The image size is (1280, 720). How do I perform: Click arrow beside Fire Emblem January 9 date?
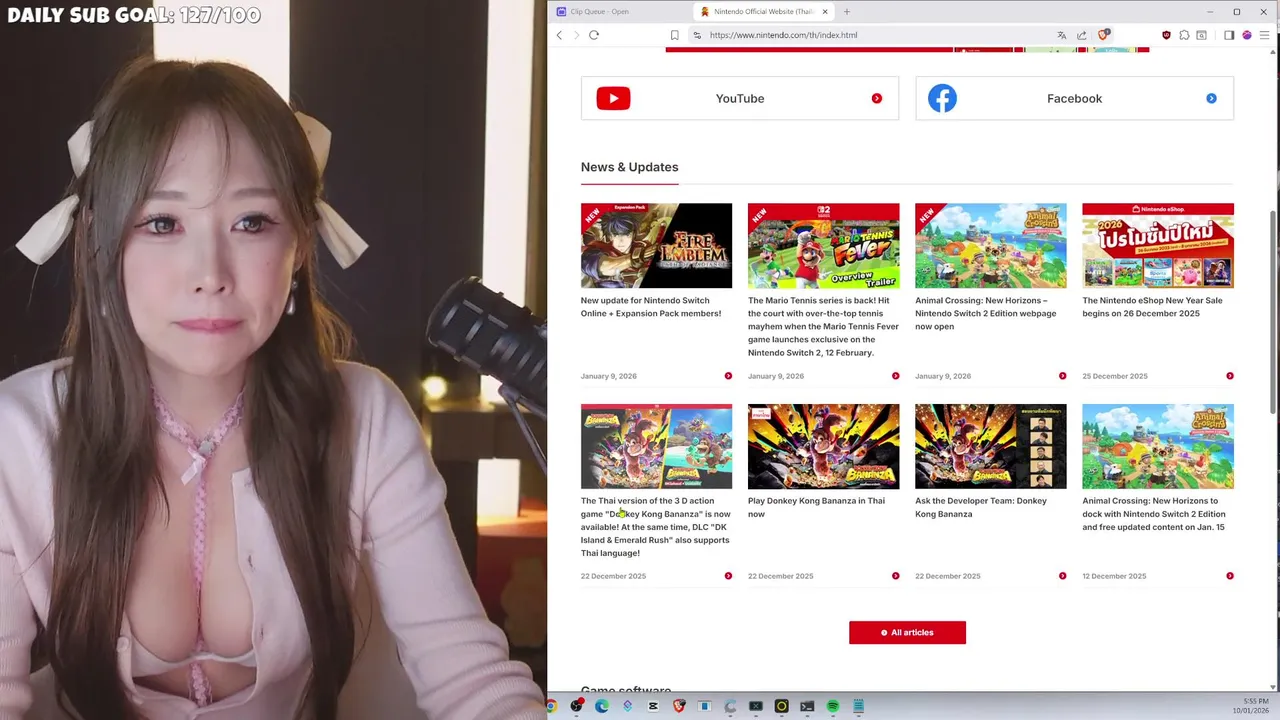pos(728,376)
